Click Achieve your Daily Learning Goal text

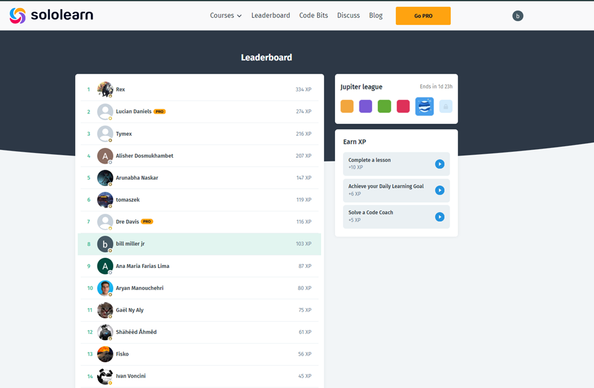[386, 186]
